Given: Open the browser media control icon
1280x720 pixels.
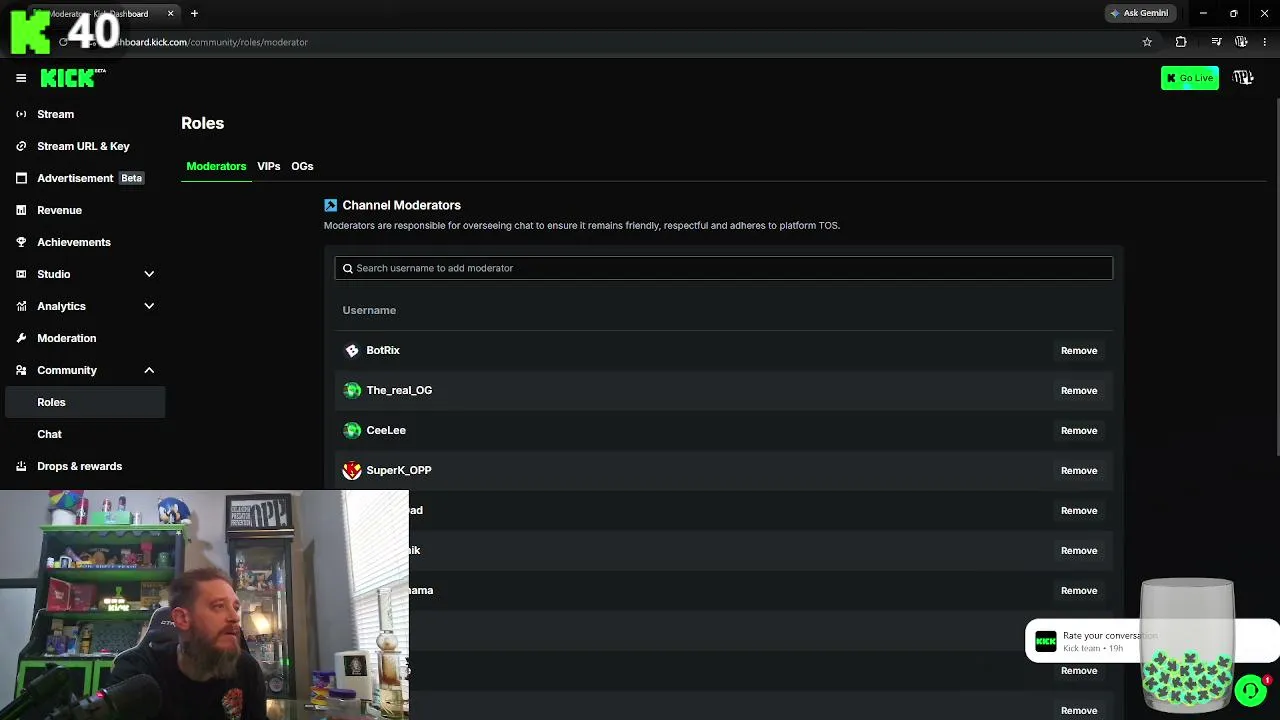Looking at the screenshot, I should point(1216,42).
